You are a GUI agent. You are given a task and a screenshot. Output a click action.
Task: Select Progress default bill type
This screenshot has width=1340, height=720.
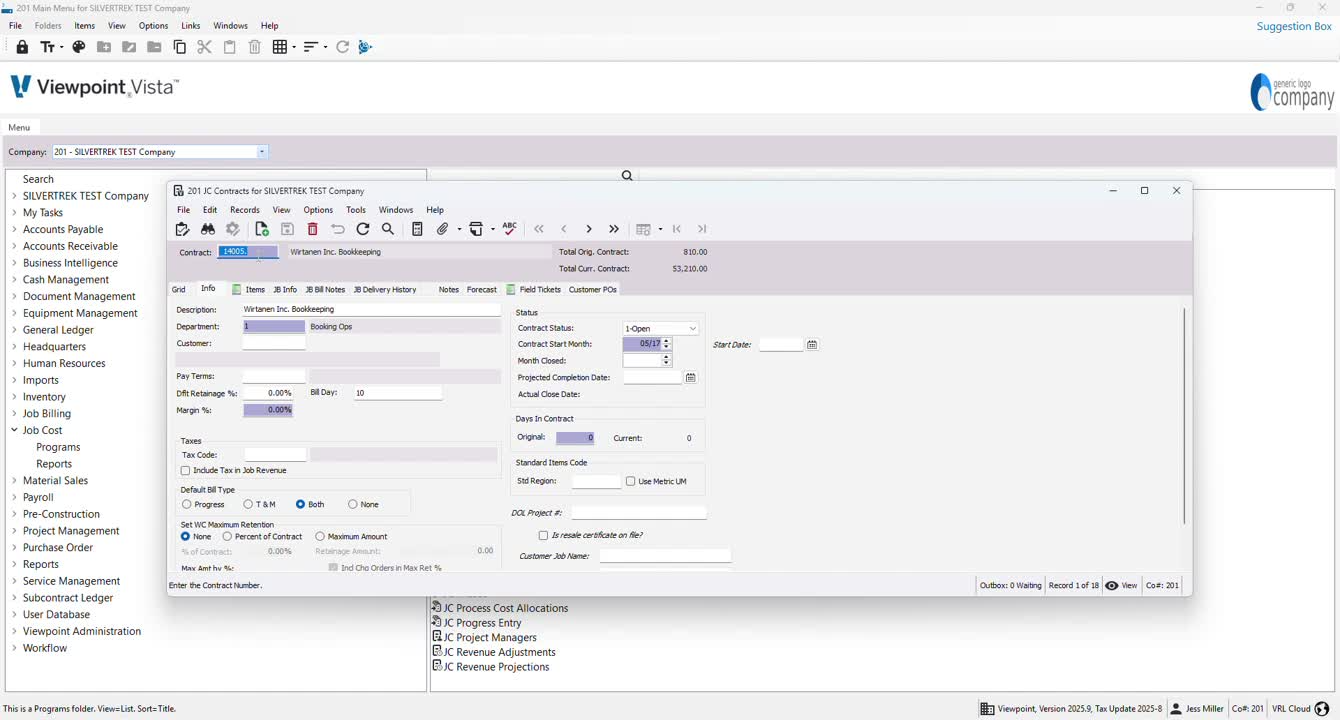pyautogui.click(x=187, y=504)
